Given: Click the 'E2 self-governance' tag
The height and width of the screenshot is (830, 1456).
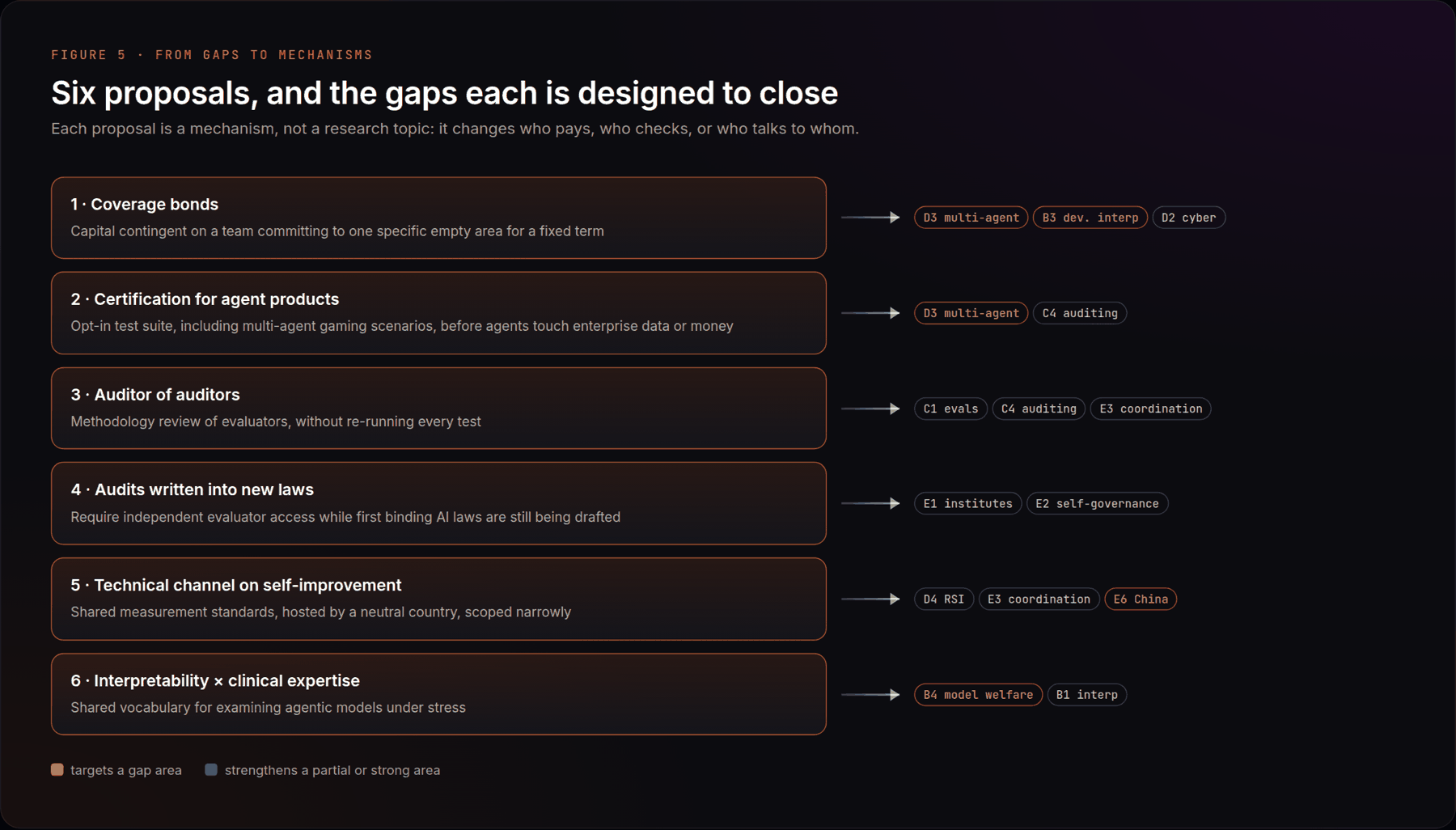Looking at the screenshot, I should point(1097,503).
